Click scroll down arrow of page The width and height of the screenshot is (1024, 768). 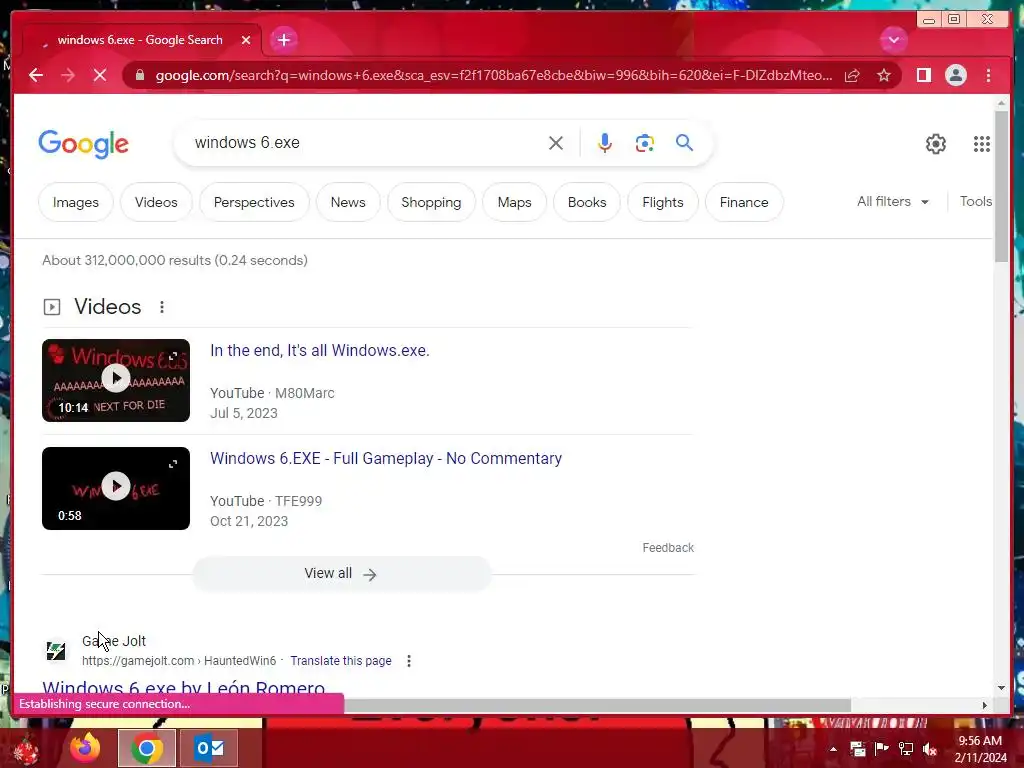[1002, 688]
